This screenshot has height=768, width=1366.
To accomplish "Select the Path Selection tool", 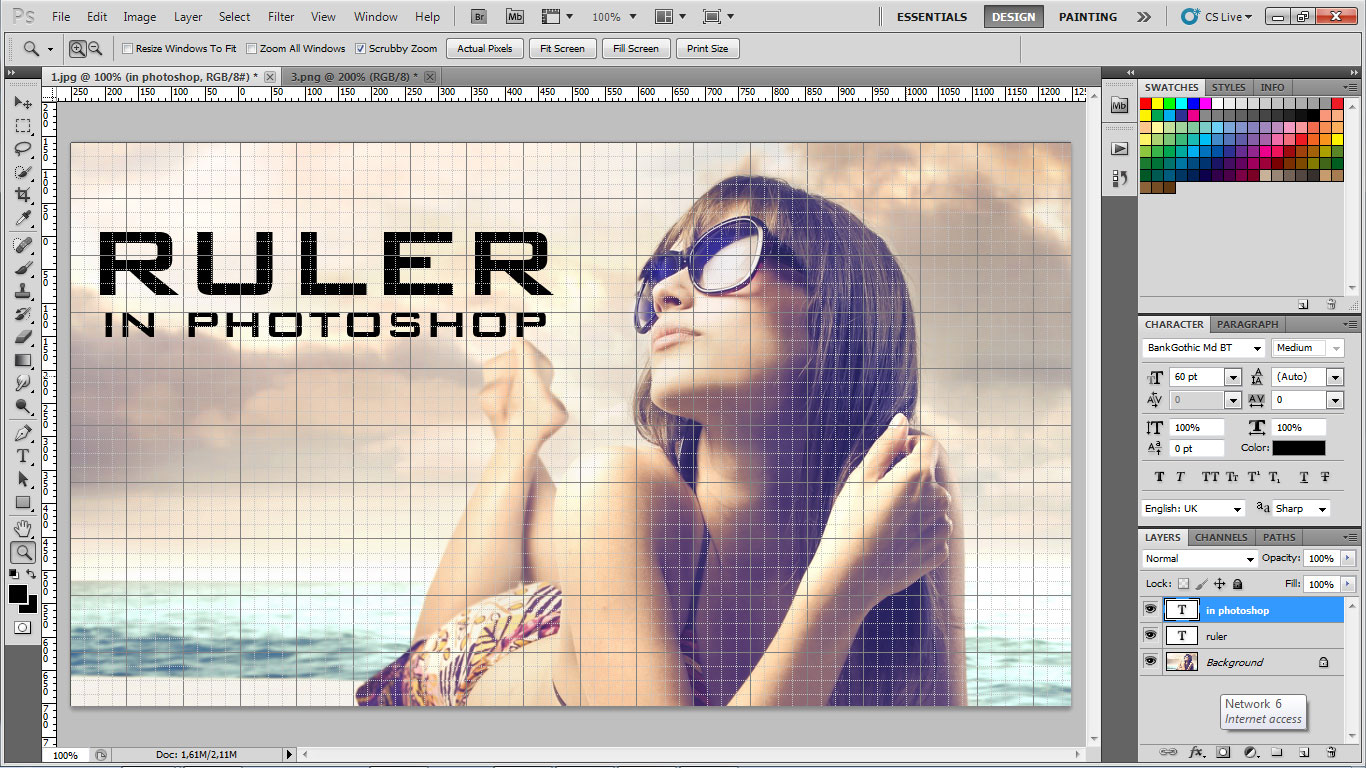I will point(22,479).
